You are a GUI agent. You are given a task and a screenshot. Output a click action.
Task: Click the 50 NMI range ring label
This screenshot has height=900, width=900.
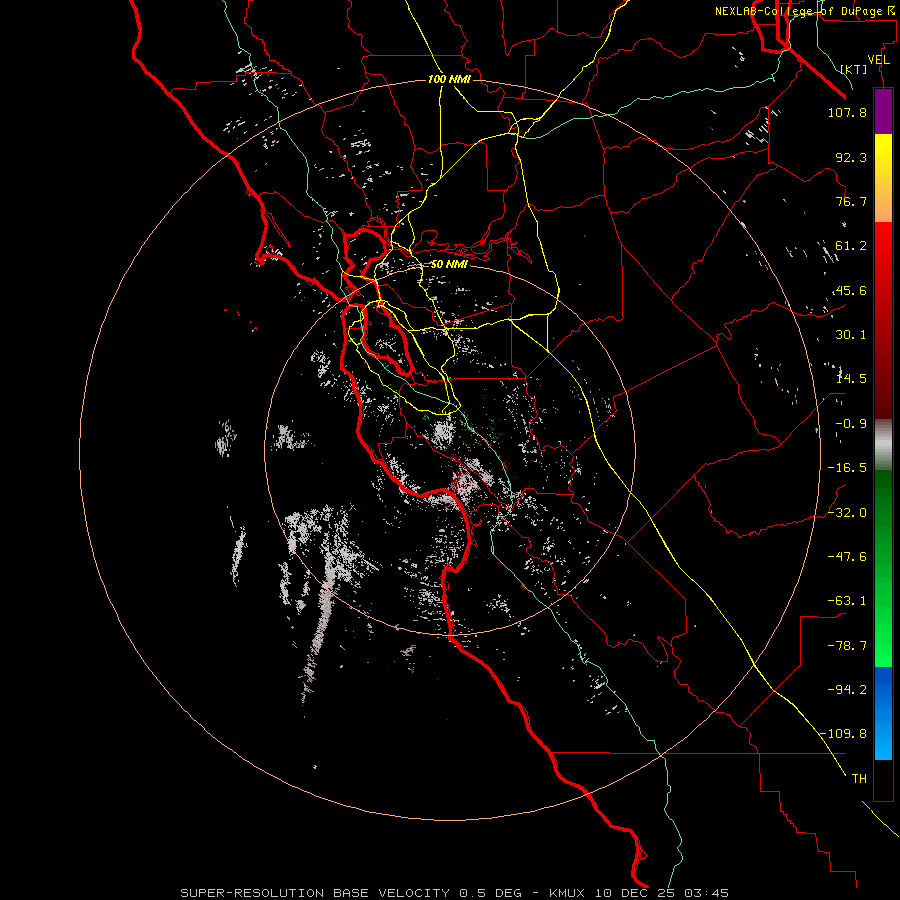click(x=449, y=265)
